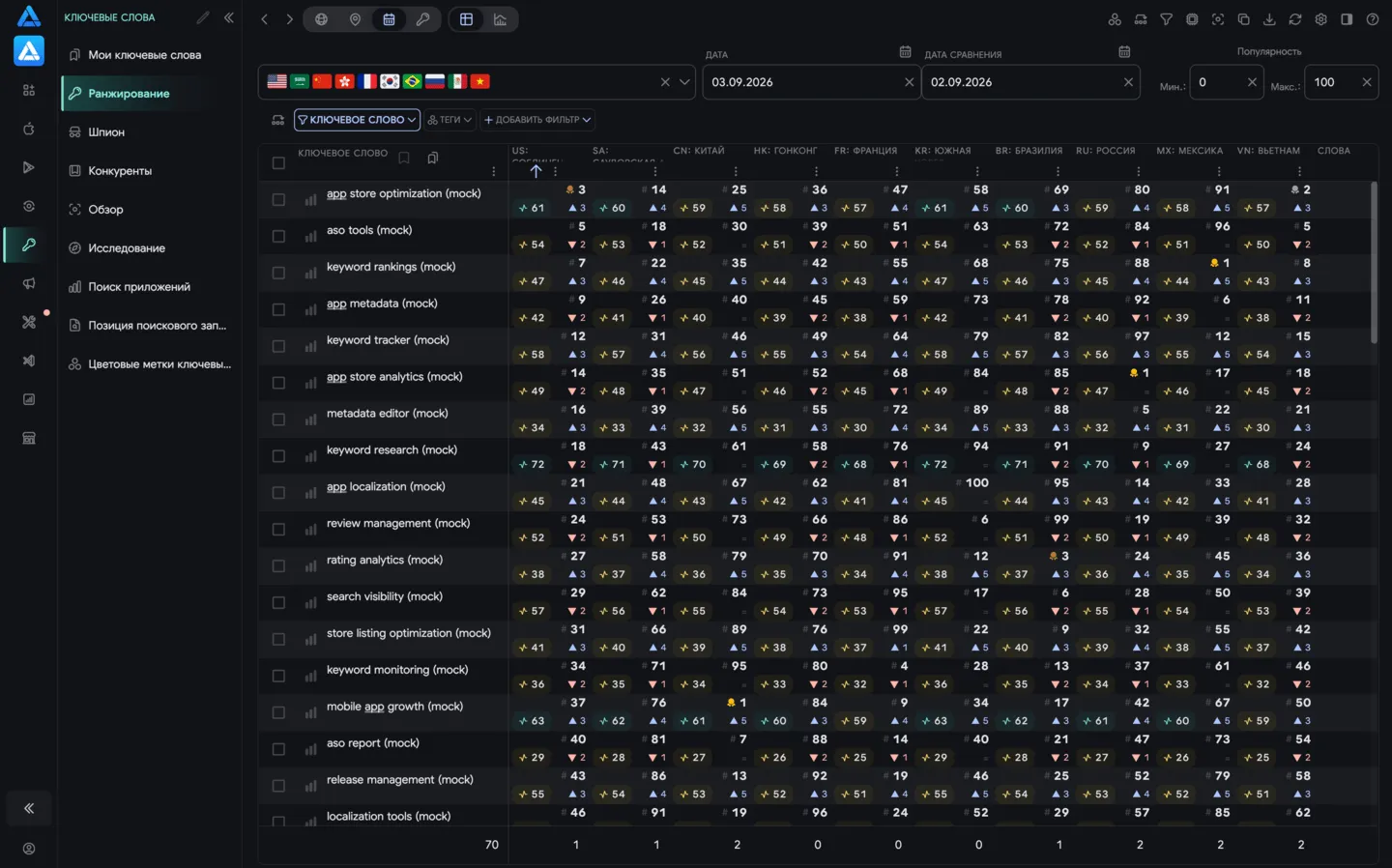Click the refresh sync icon
The width and height of the screenshot is (1392, 868).
pos(1295,19)
